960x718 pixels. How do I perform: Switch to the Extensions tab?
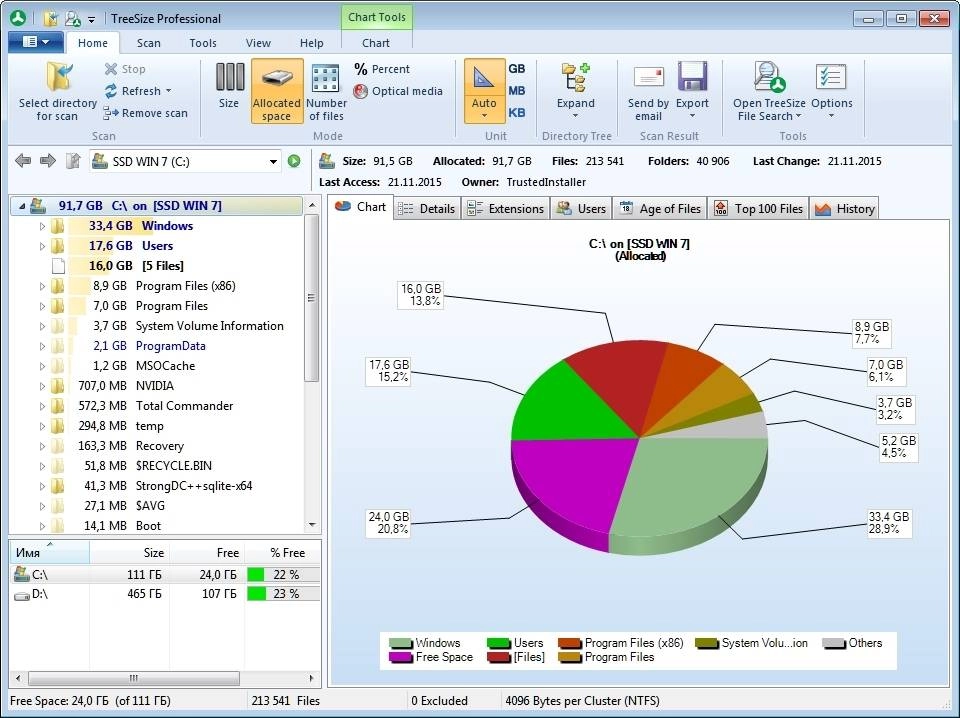pos(505,209)
